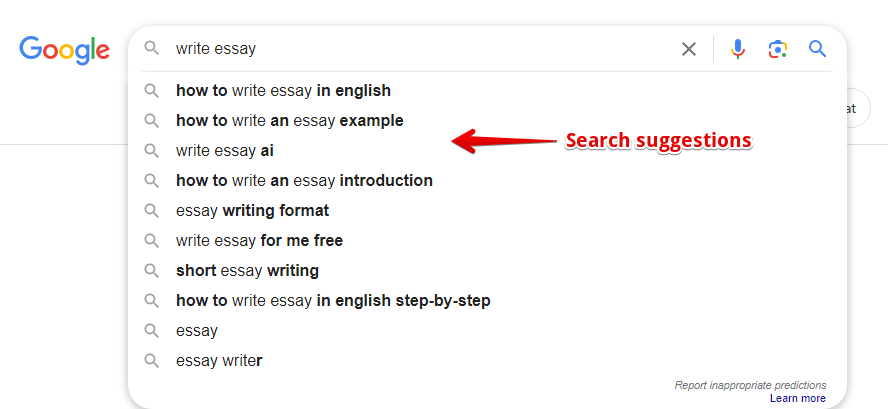Pick the 'short essay writing' suggestion

247,271
